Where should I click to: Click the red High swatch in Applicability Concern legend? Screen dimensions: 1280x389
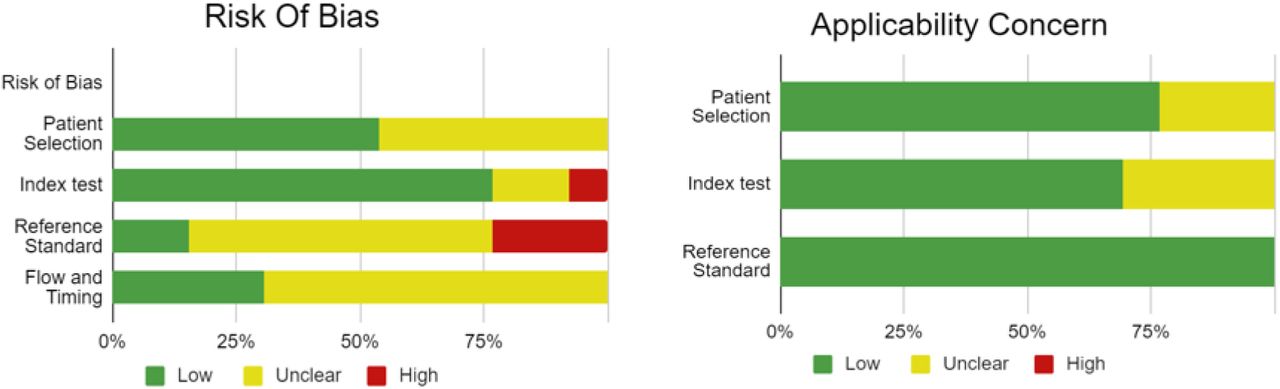click(1044, 363)
